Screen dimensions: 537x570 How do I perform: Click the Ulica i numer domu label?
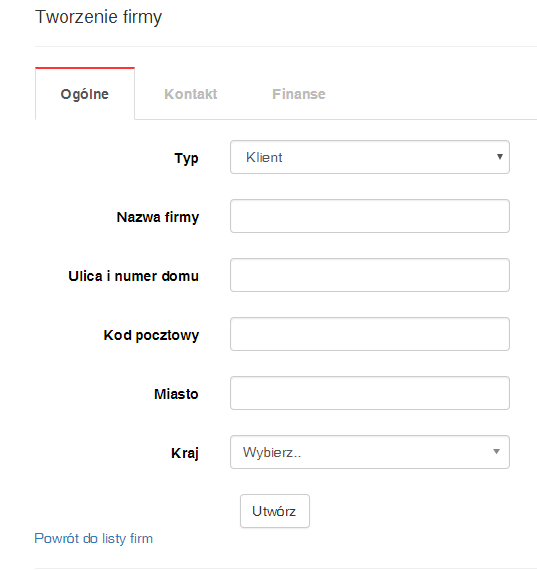pos(133,276)
